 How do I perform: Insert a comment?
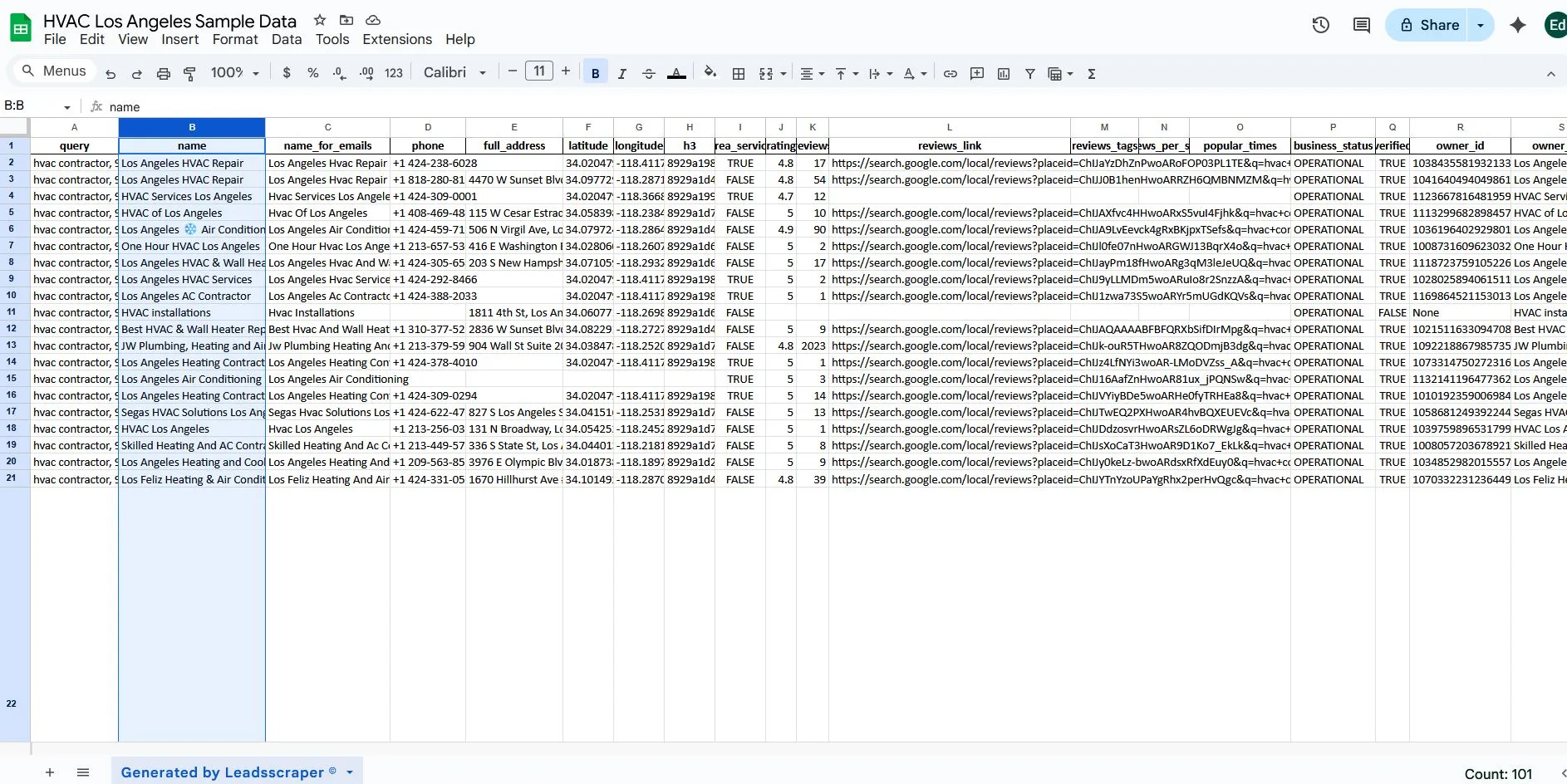point(977,74)
